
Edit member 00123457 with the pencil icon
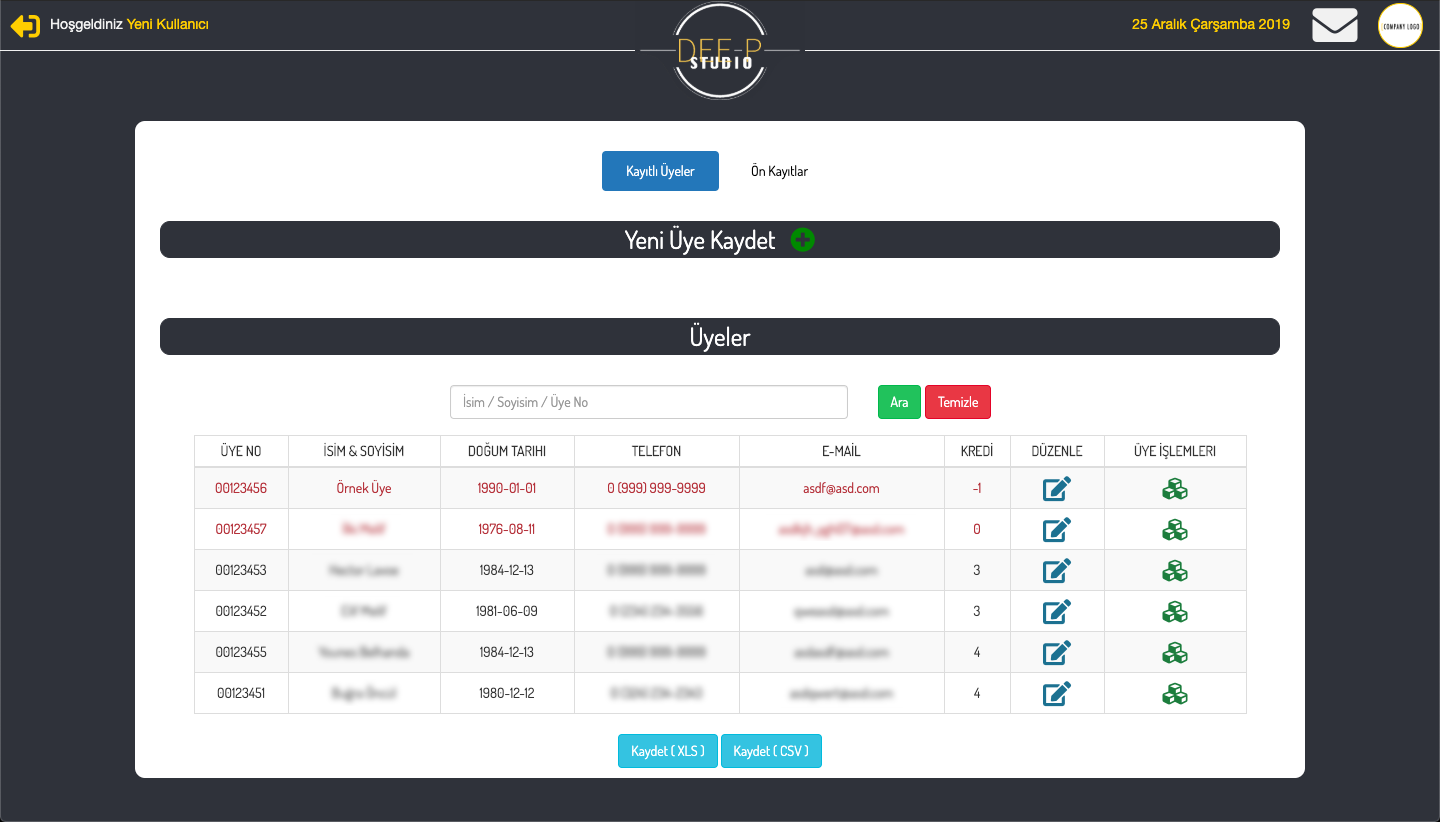[1057, 530]
